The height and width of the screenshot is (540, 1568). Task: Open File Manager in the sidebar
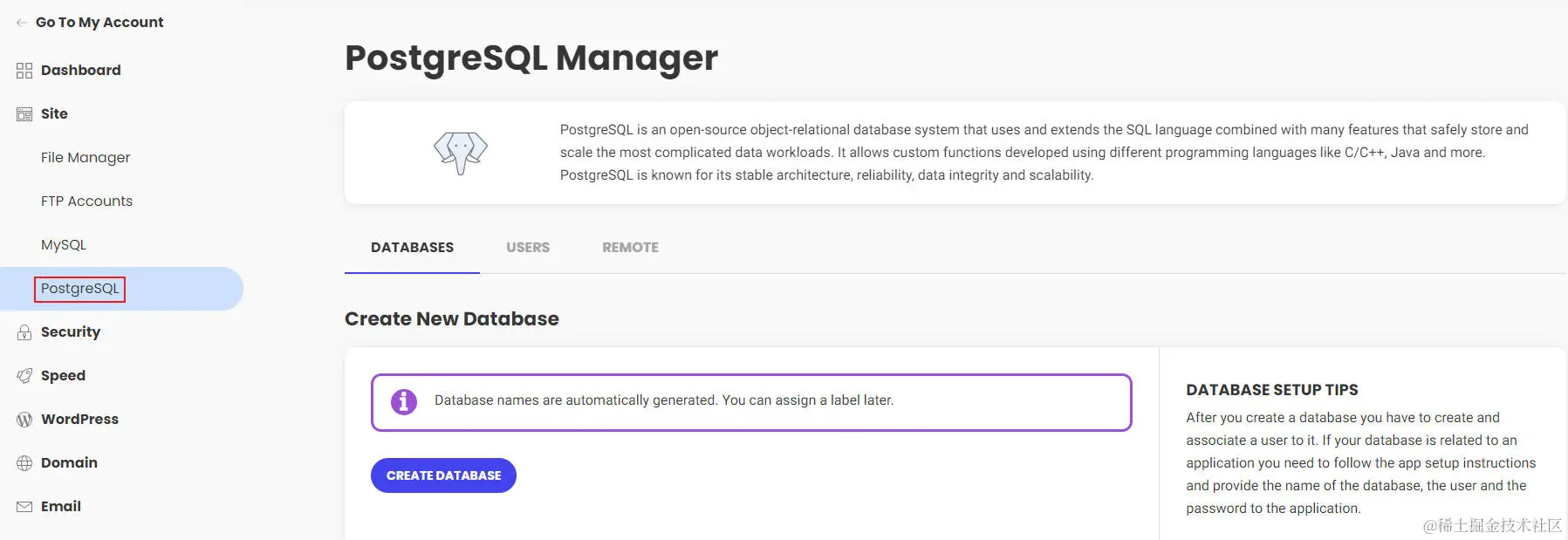(x=86, y=158)
